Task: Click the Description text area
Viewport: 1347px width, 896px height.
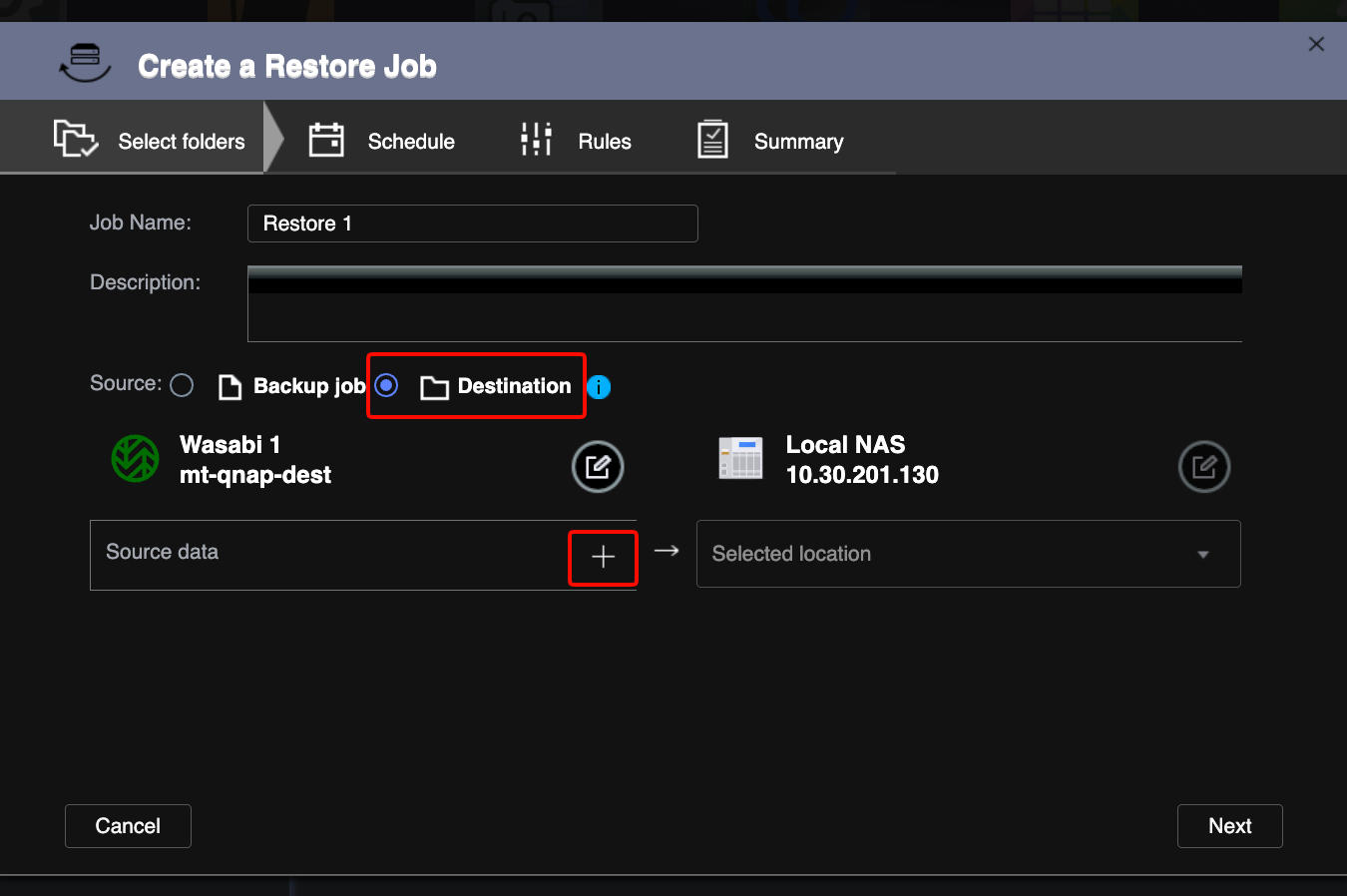Action: tap(744, 304)
